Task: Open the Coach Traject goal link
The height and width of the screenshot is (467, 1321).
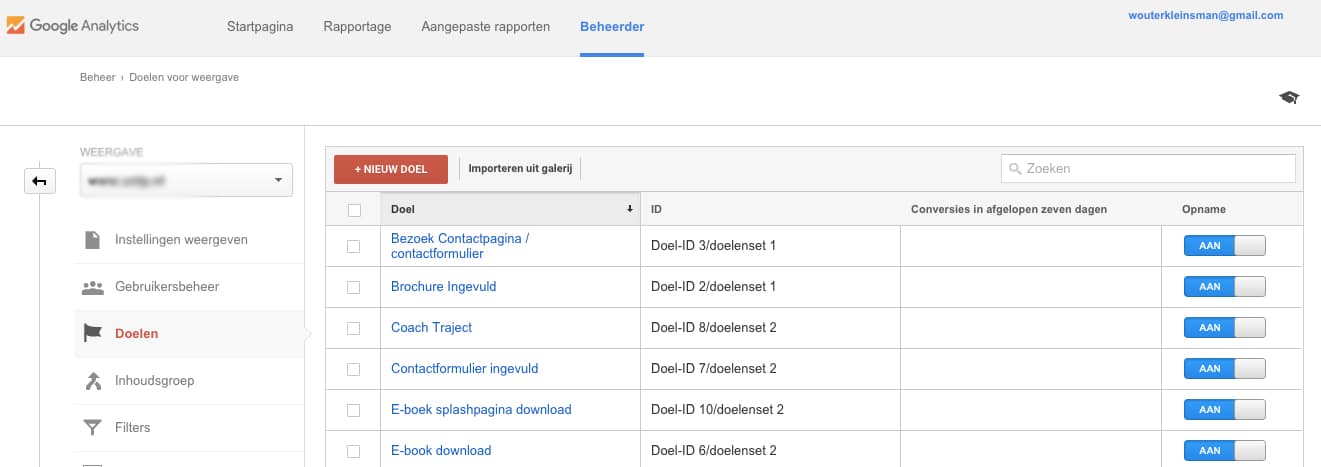Action: (431, 328)
